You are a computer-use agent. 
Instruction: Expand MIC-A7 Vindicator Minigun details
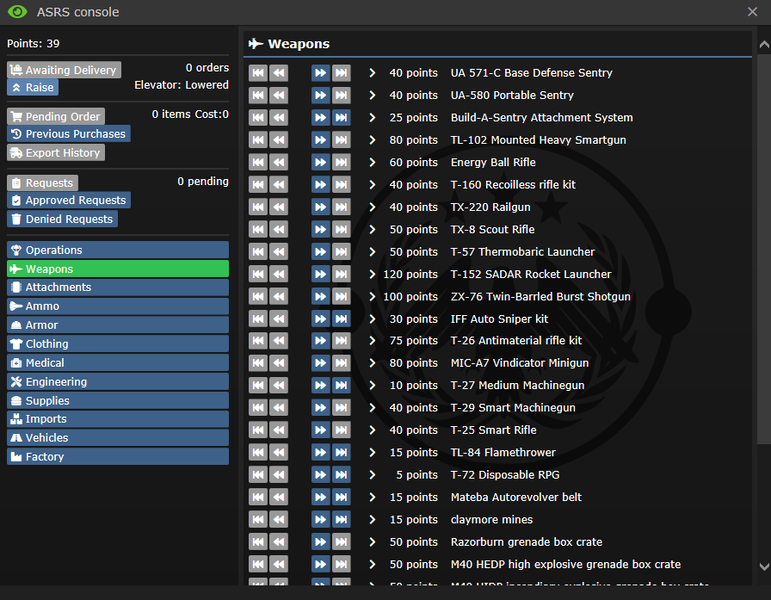(372, 363)
